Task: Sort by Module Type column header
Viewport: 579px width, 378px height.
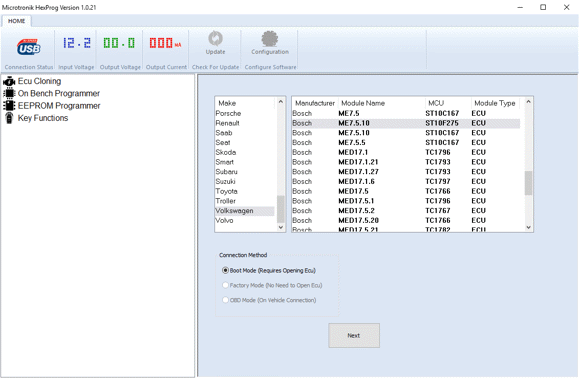Action: (495, 103)
